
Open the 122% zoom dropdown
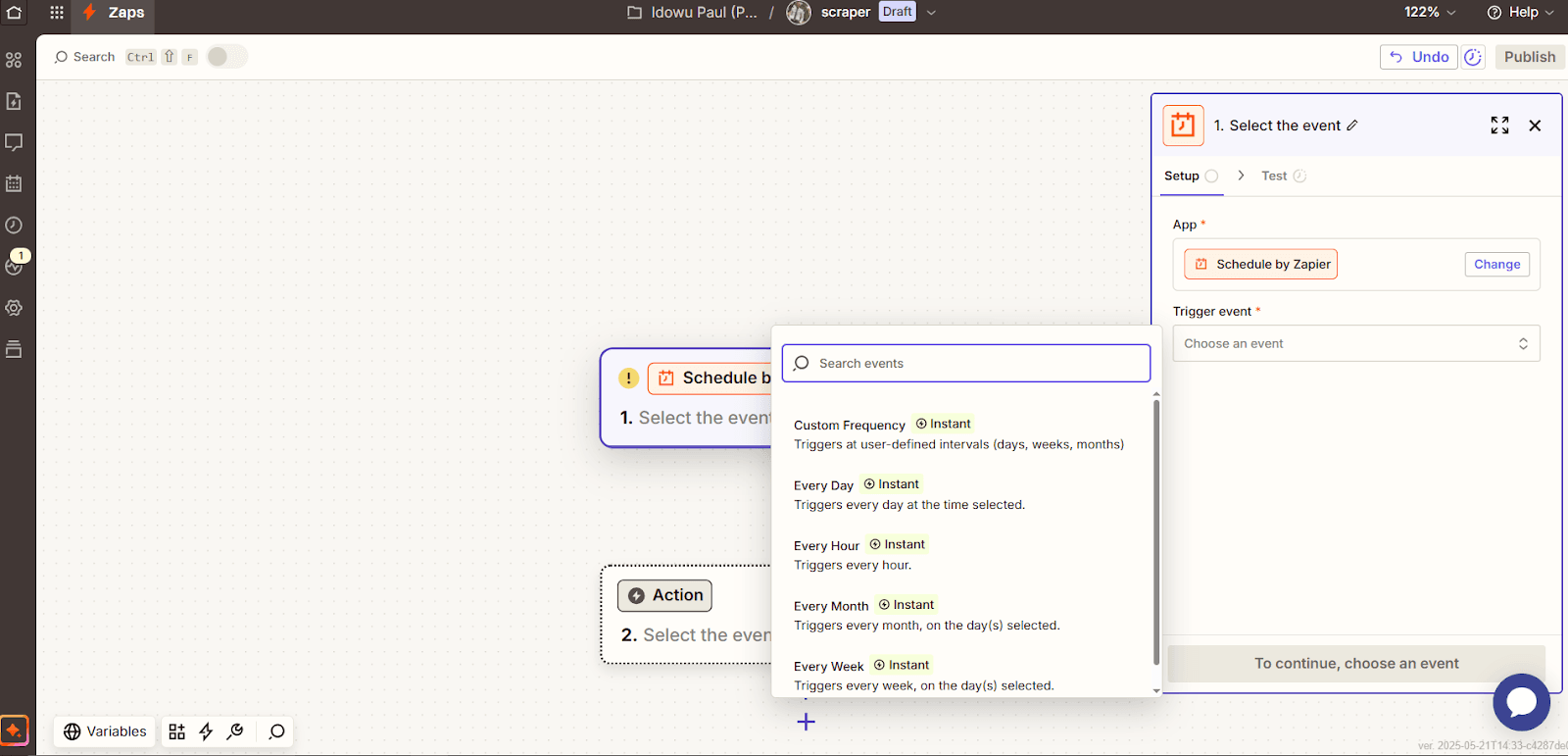click(1430, 12)
